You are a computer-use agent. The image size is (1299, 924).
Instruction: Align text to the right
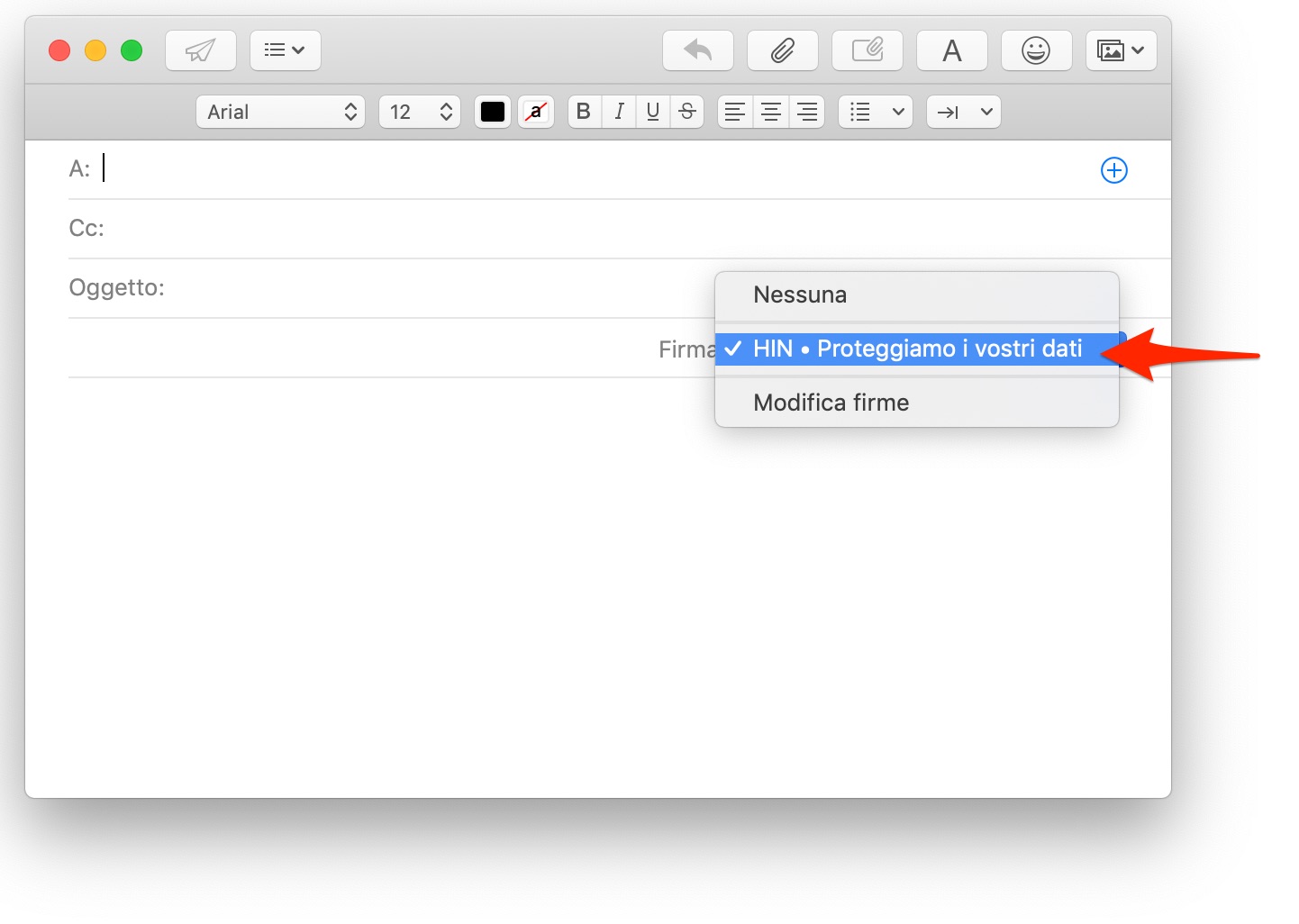[807, 112]
